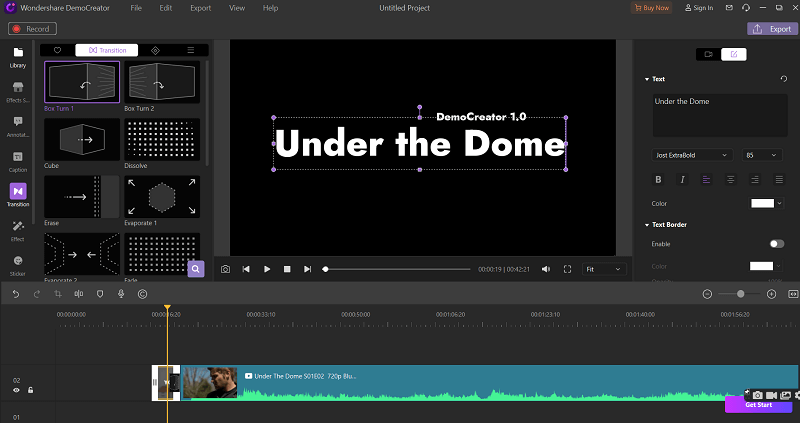This screenshot has width=800, height=423.
Task: Show favorites tab with heart icon
Action: click(58, 50)
